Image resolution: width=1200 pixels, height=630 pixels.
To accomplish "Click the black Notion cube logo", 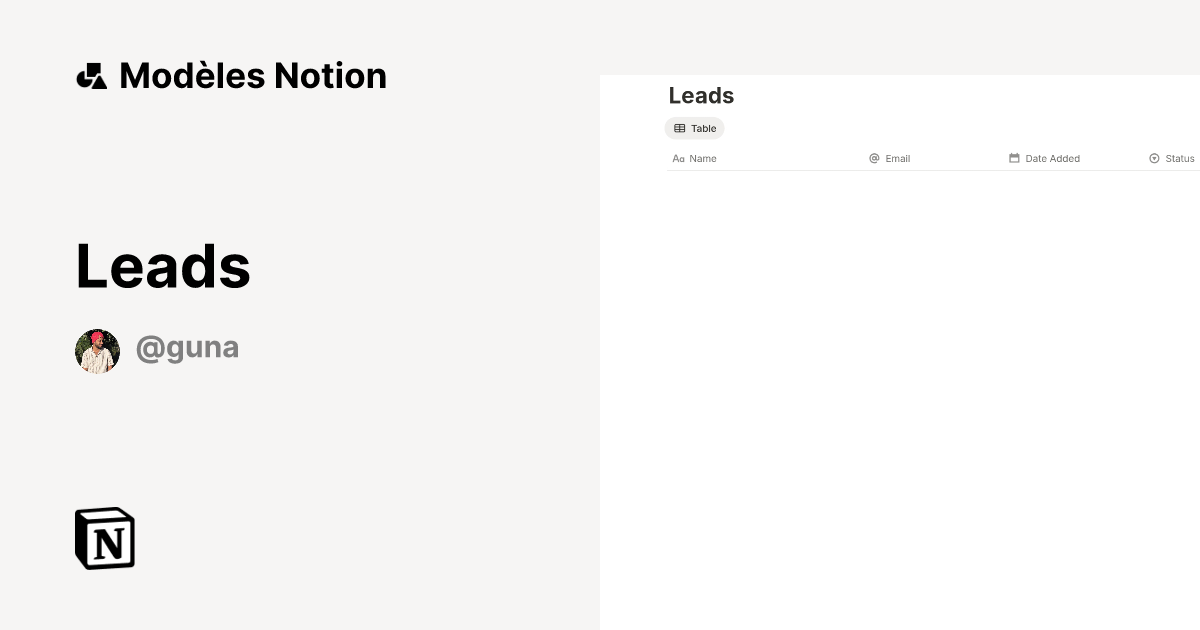I will [x=104, y=538].
